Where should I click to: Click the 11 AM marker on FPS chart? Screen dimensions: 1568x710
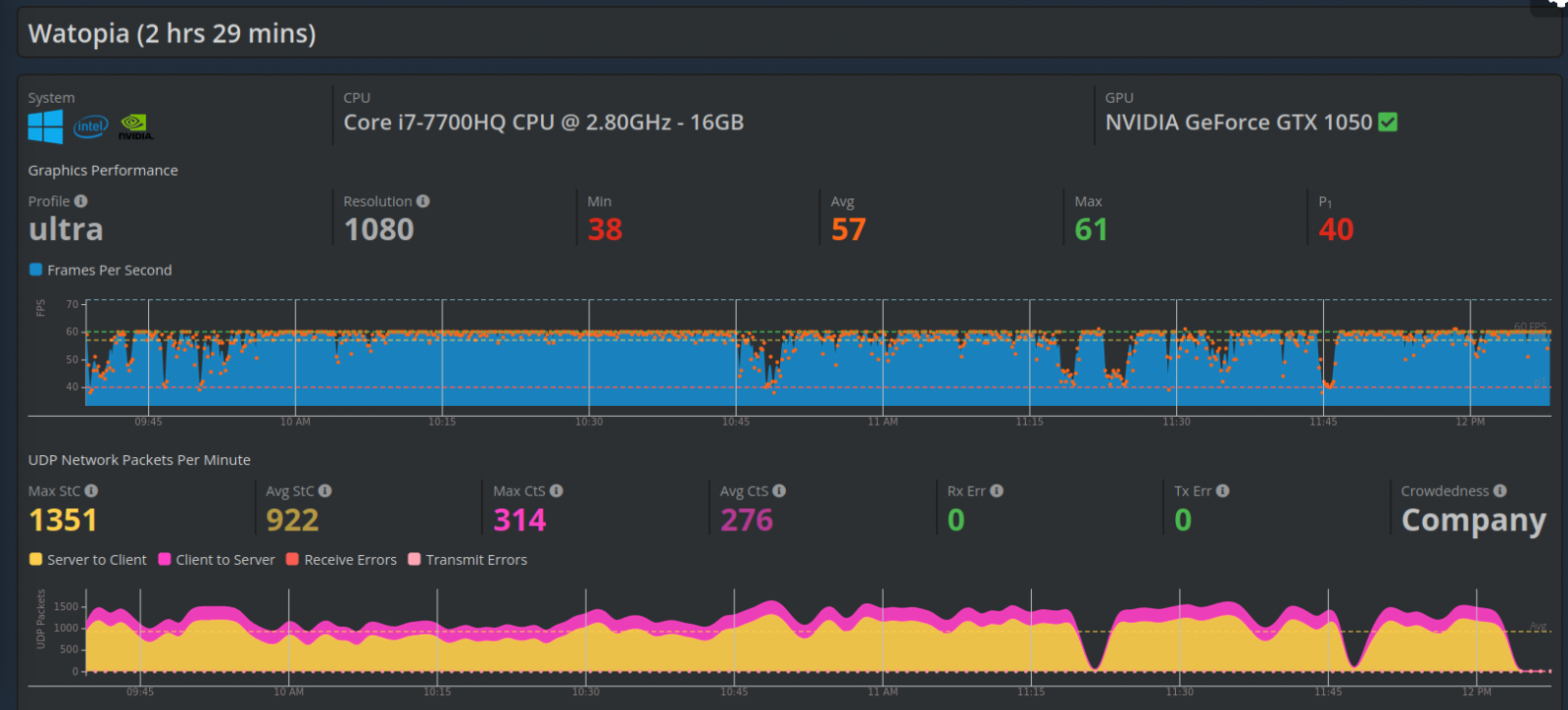click(x=883, y=422)
